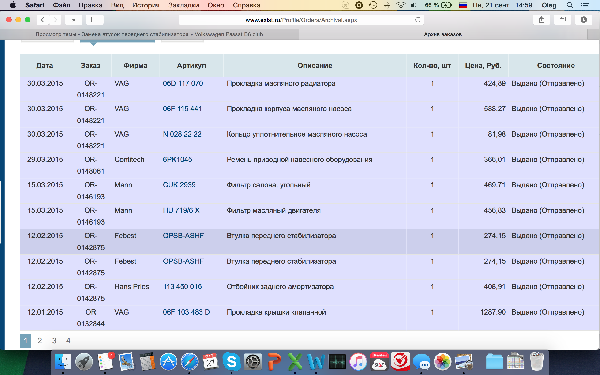
Task: Open the Файл menu
Action: [61, 5]
